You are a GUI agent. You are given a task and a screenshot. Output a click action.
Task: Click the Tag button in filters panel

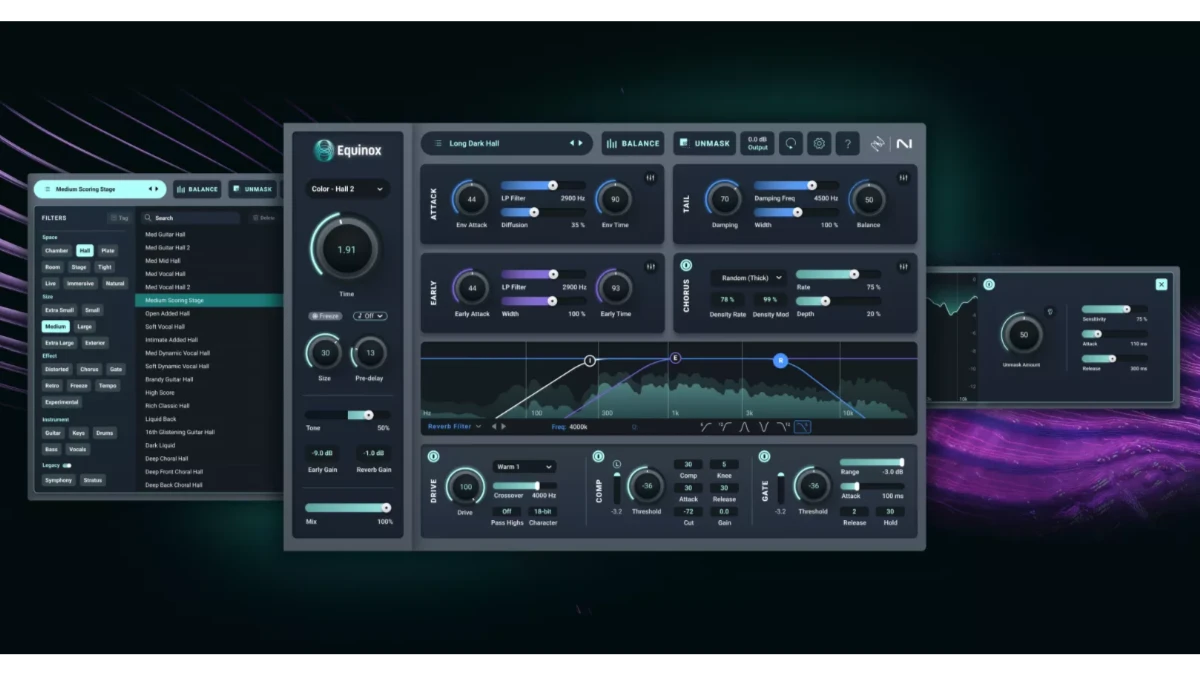[x=119, y=217]
